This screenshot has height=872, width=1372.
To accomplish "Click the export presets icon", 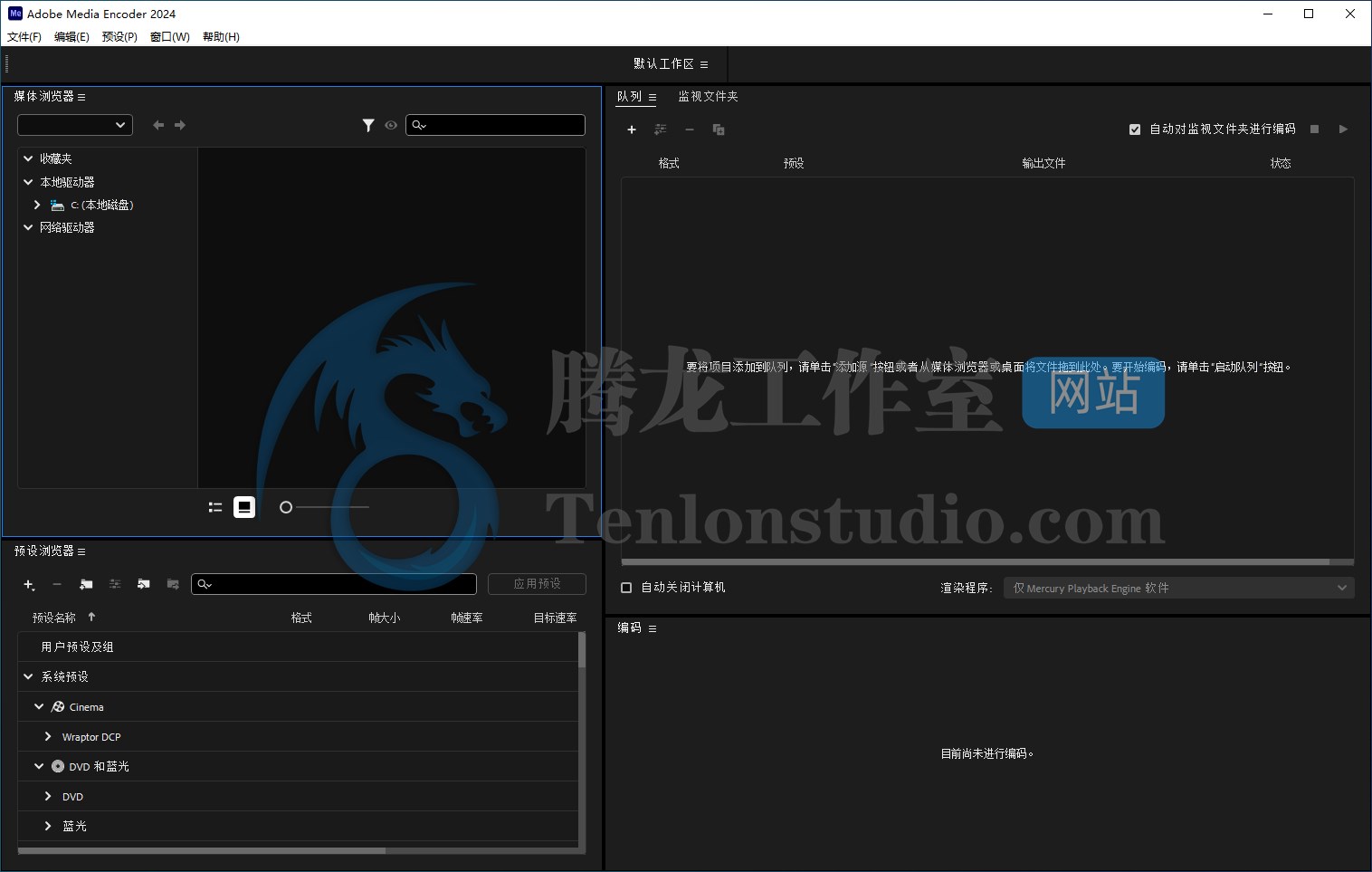I will tap(173, 585).
